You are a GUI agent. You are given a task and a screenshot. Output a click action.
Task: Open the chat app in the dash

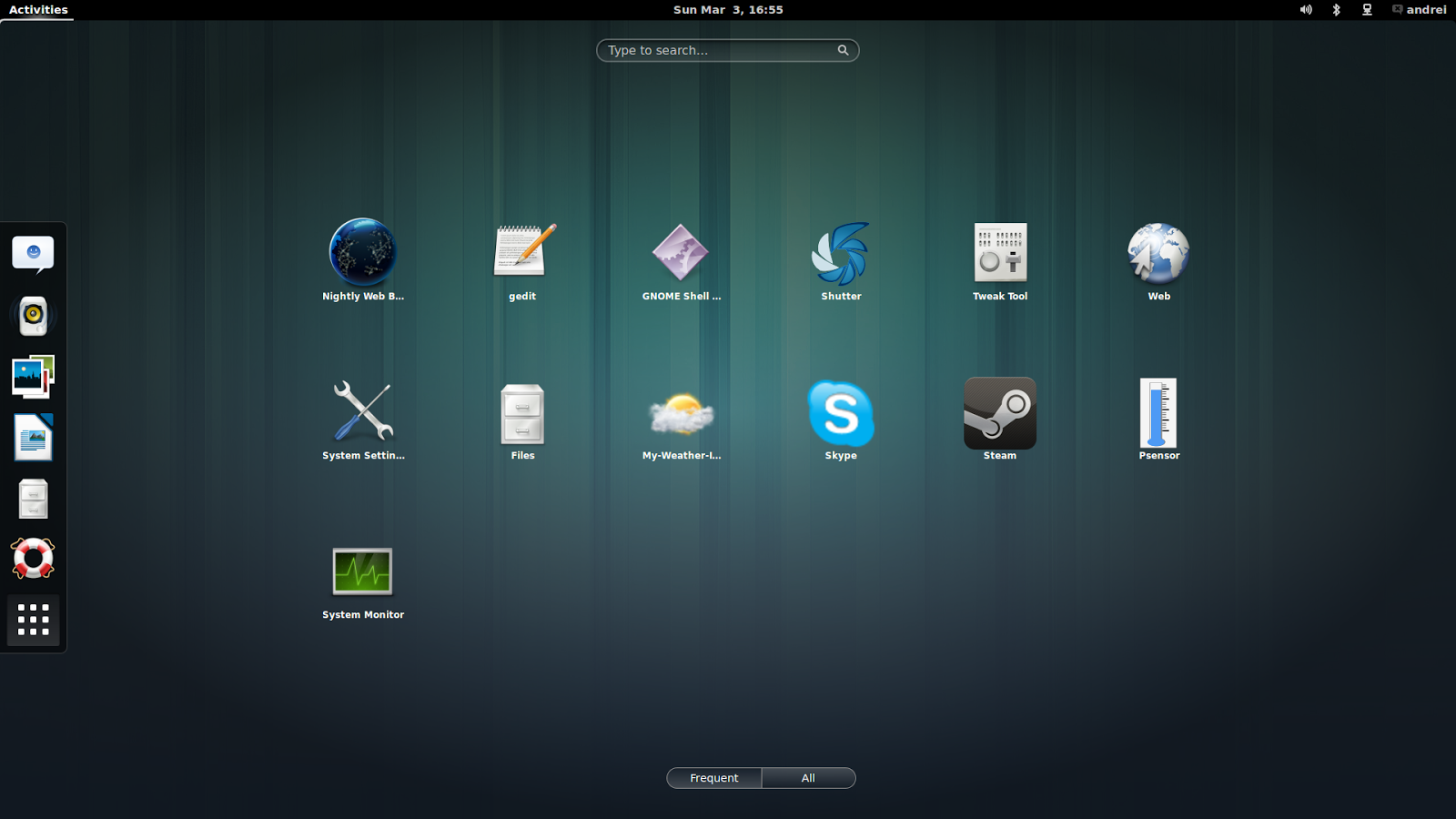(x=33, y=254)
